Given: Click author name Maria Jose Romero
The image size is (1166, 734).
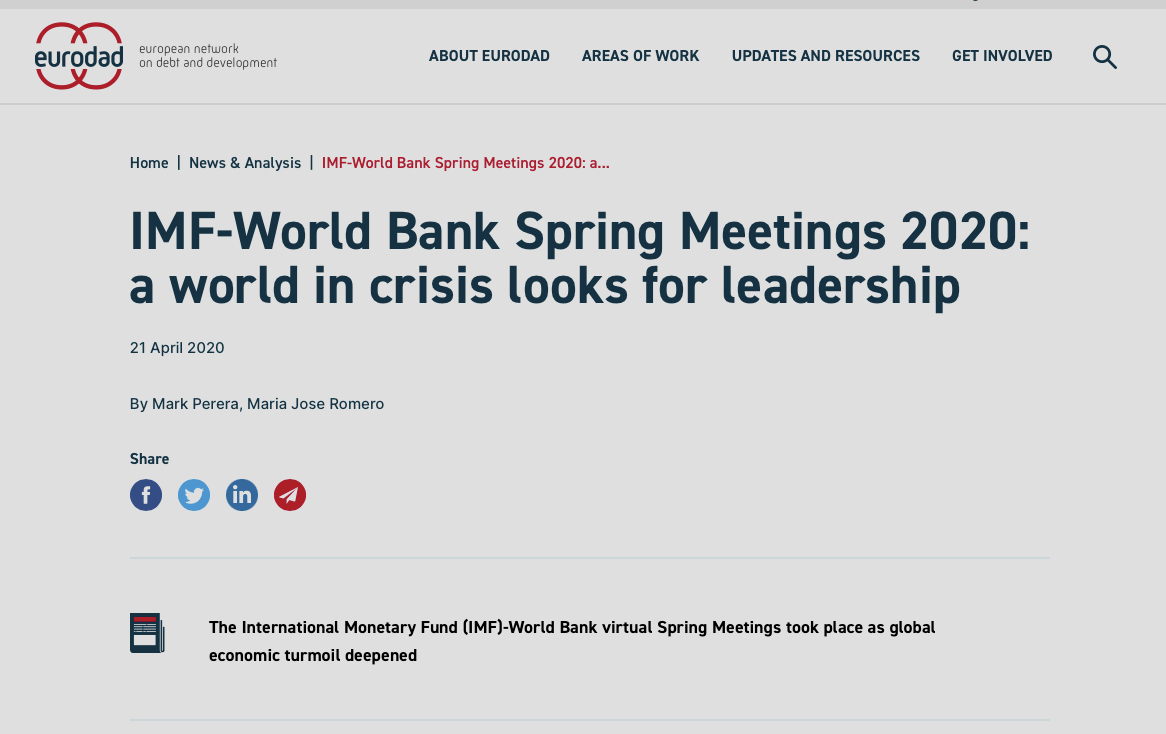Looking at the screenshot, I should click(x=315, y=404).
